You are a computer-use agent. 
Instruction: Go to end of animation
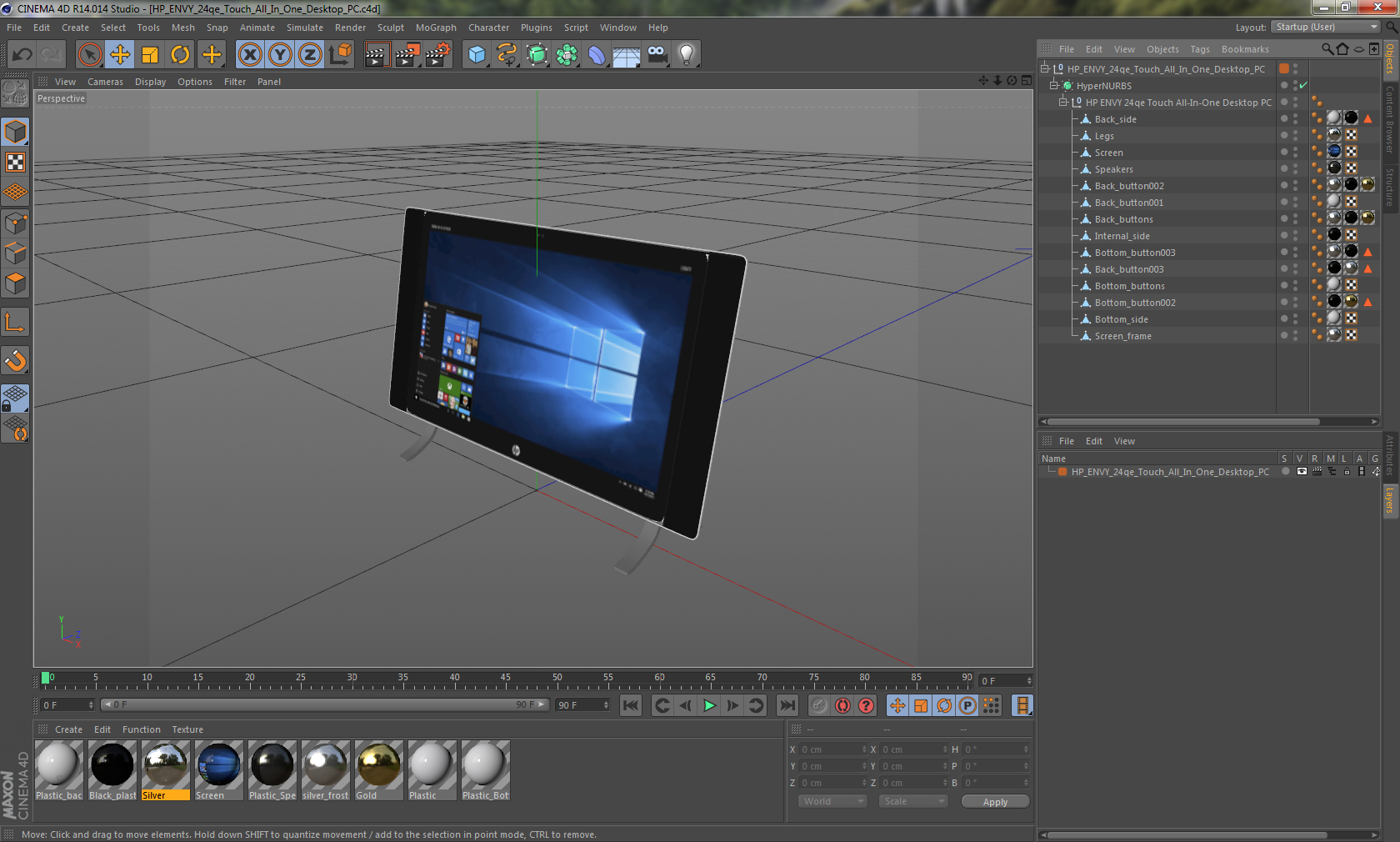(x=787, y=705)
